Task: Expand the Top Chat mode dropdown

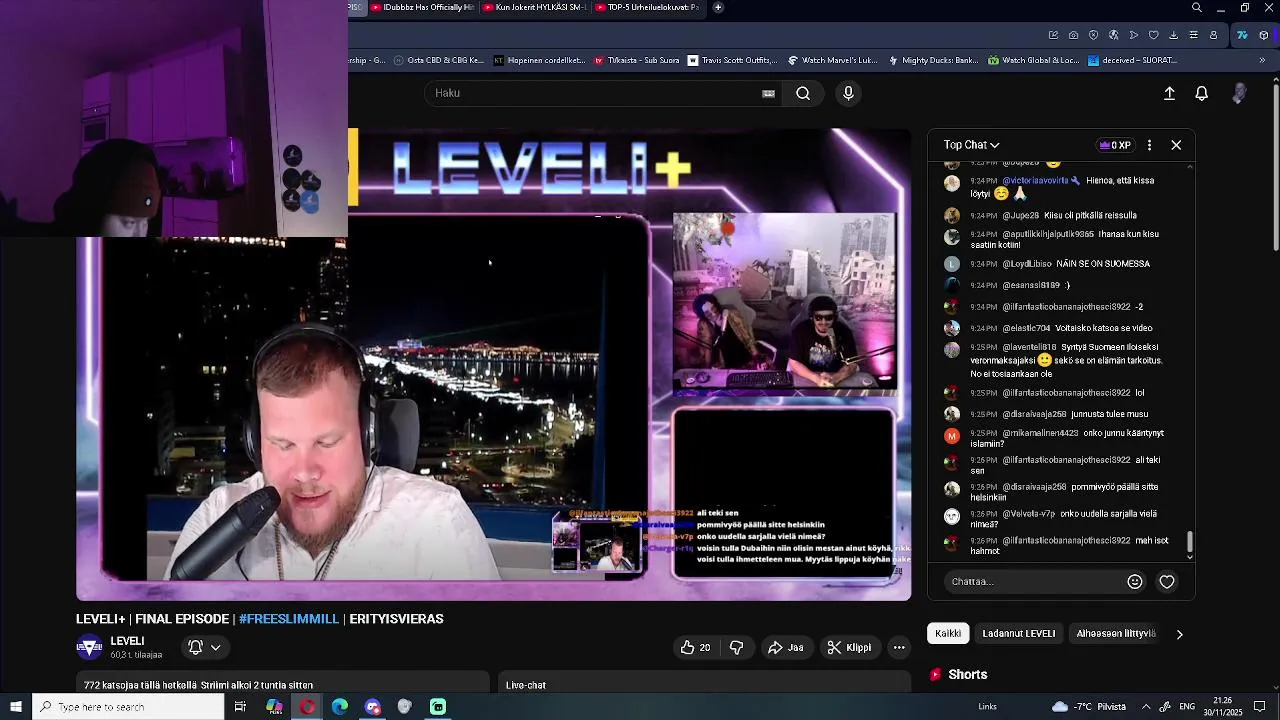Action: point(971,145)
